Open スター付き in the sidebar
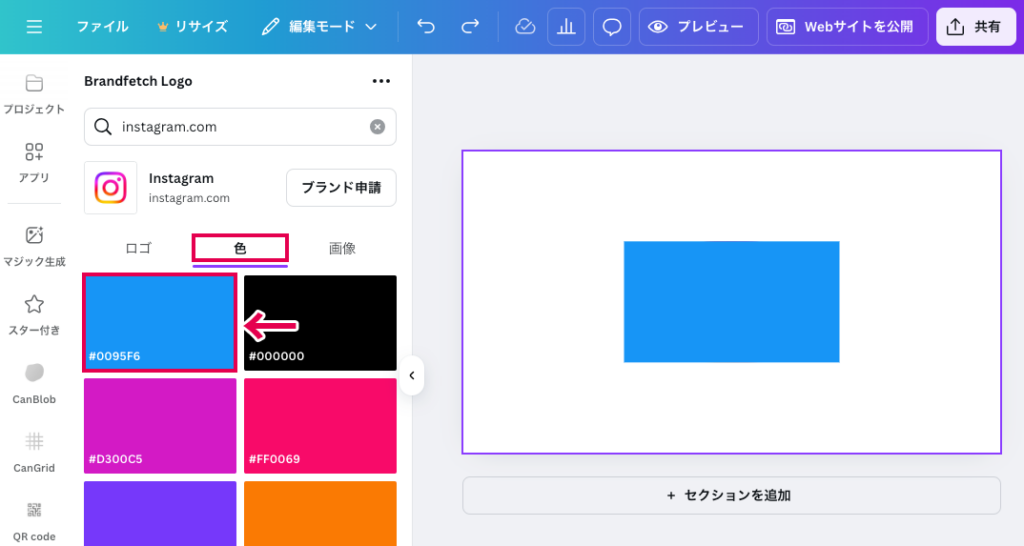 (x=34, y=315)
